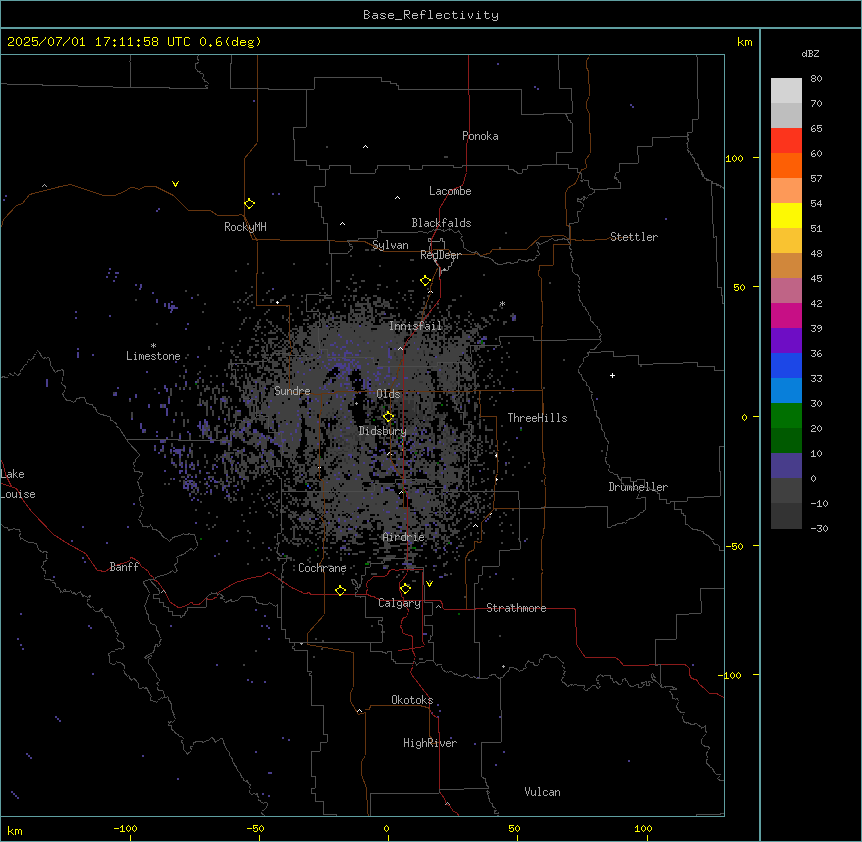Click the HighRiver label
This screenshot has width=862, height=842.
tap(430, 743)
